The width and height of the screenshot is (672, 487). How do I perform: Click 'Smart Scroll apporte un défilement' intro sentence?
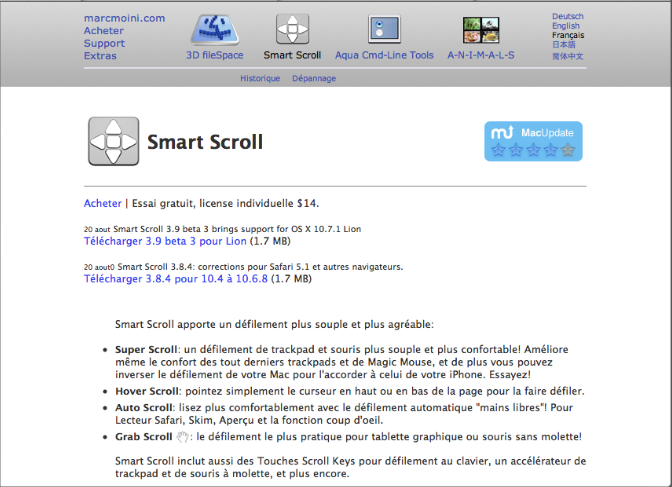(274, 325)
